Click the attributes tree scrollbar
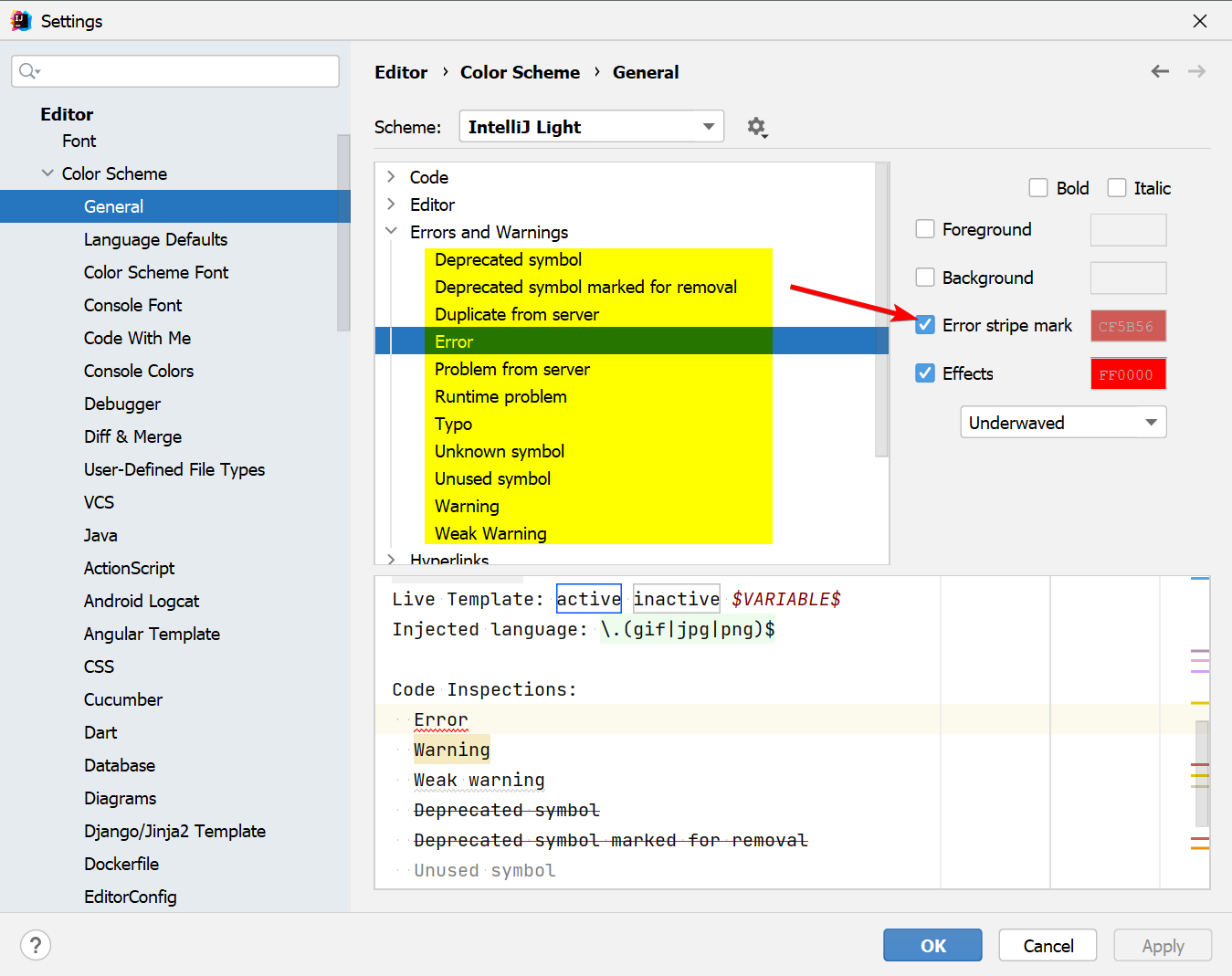 [881, 310]
